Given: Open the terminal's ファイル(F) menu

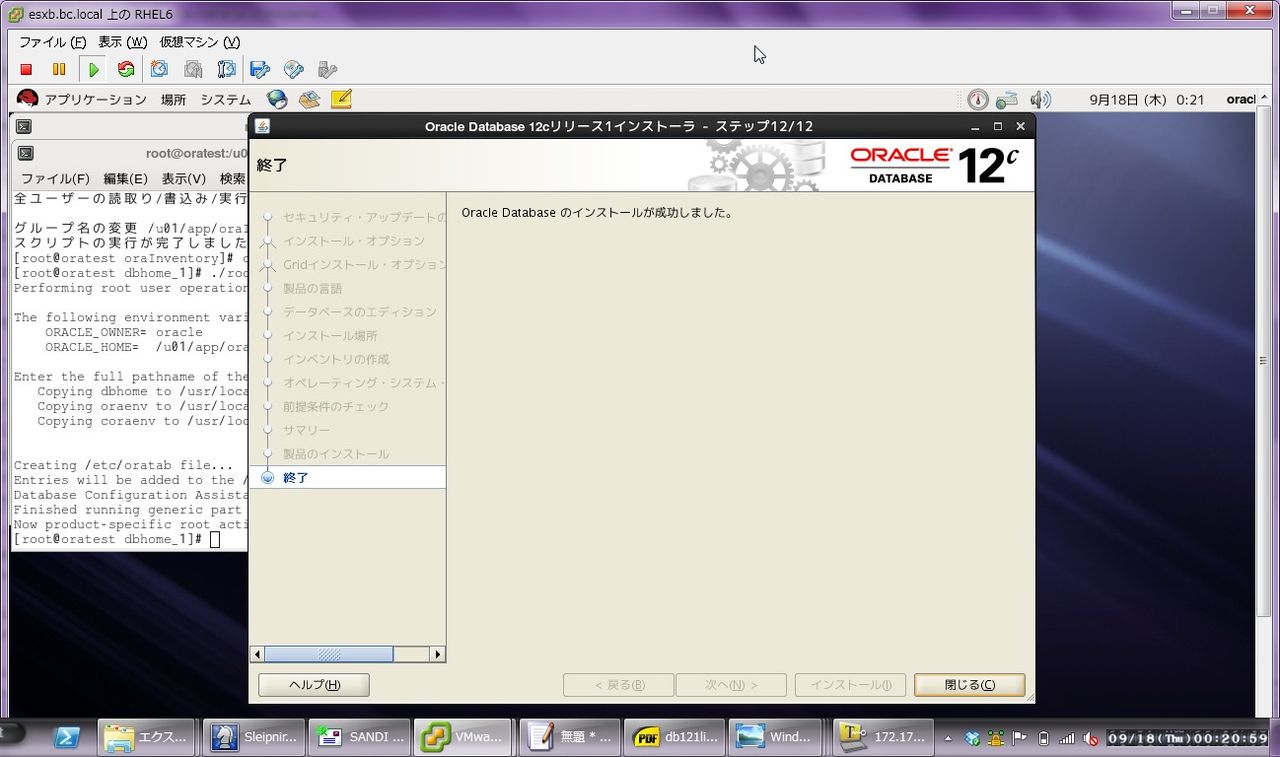Looking at the screenshot, I should click(55, 178).
